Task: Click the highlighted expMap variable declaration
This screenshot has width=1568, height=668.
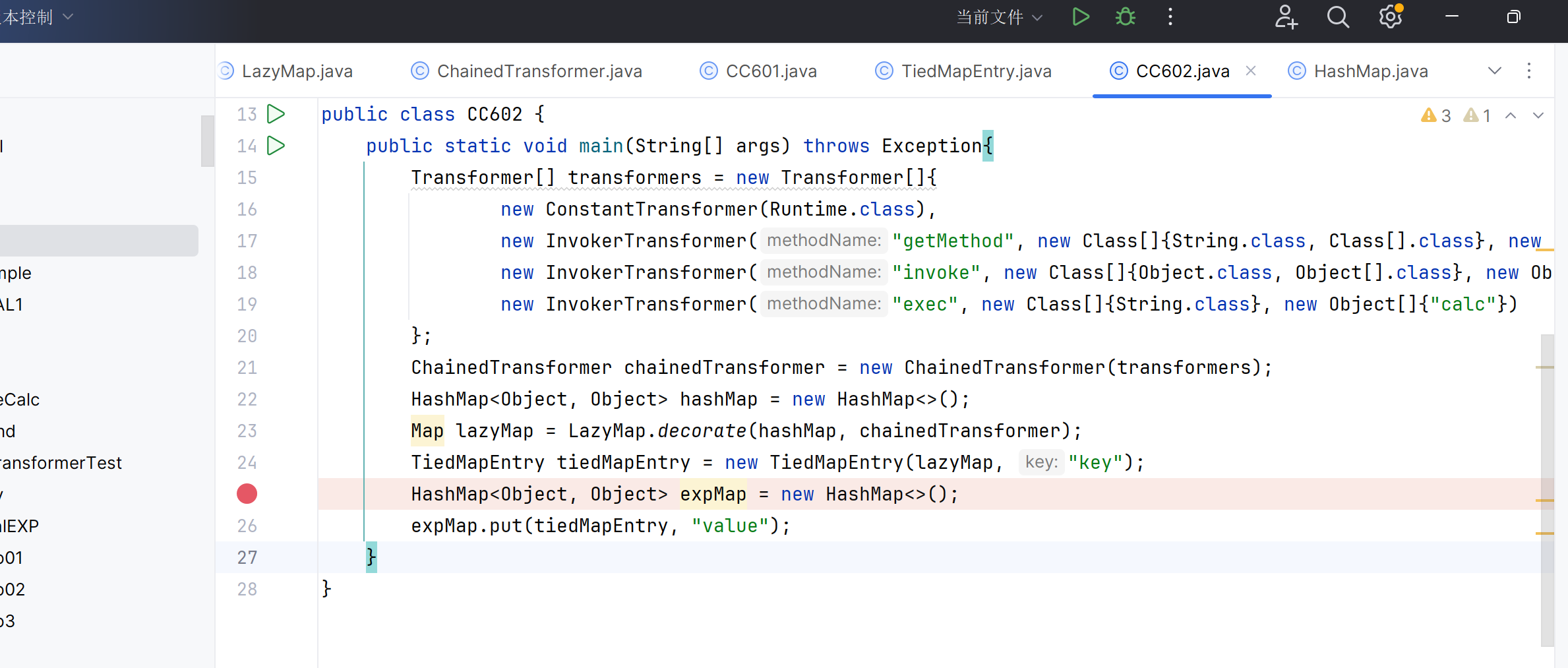Action: point(713,494)
